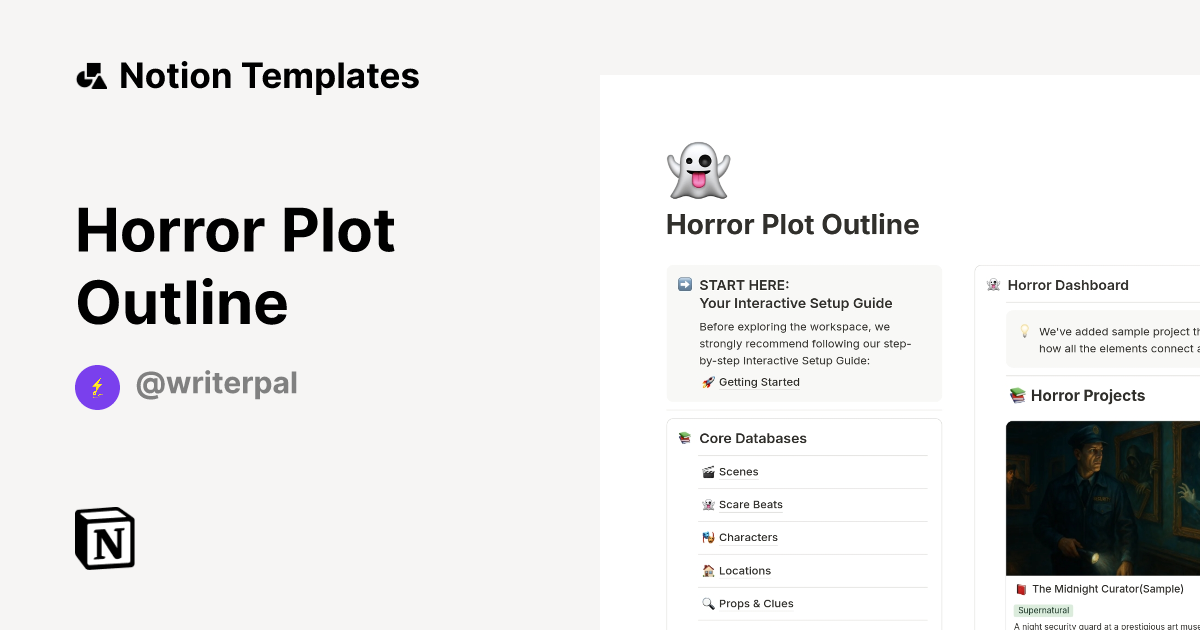Select the Supernatural tag

point(1043,610)
